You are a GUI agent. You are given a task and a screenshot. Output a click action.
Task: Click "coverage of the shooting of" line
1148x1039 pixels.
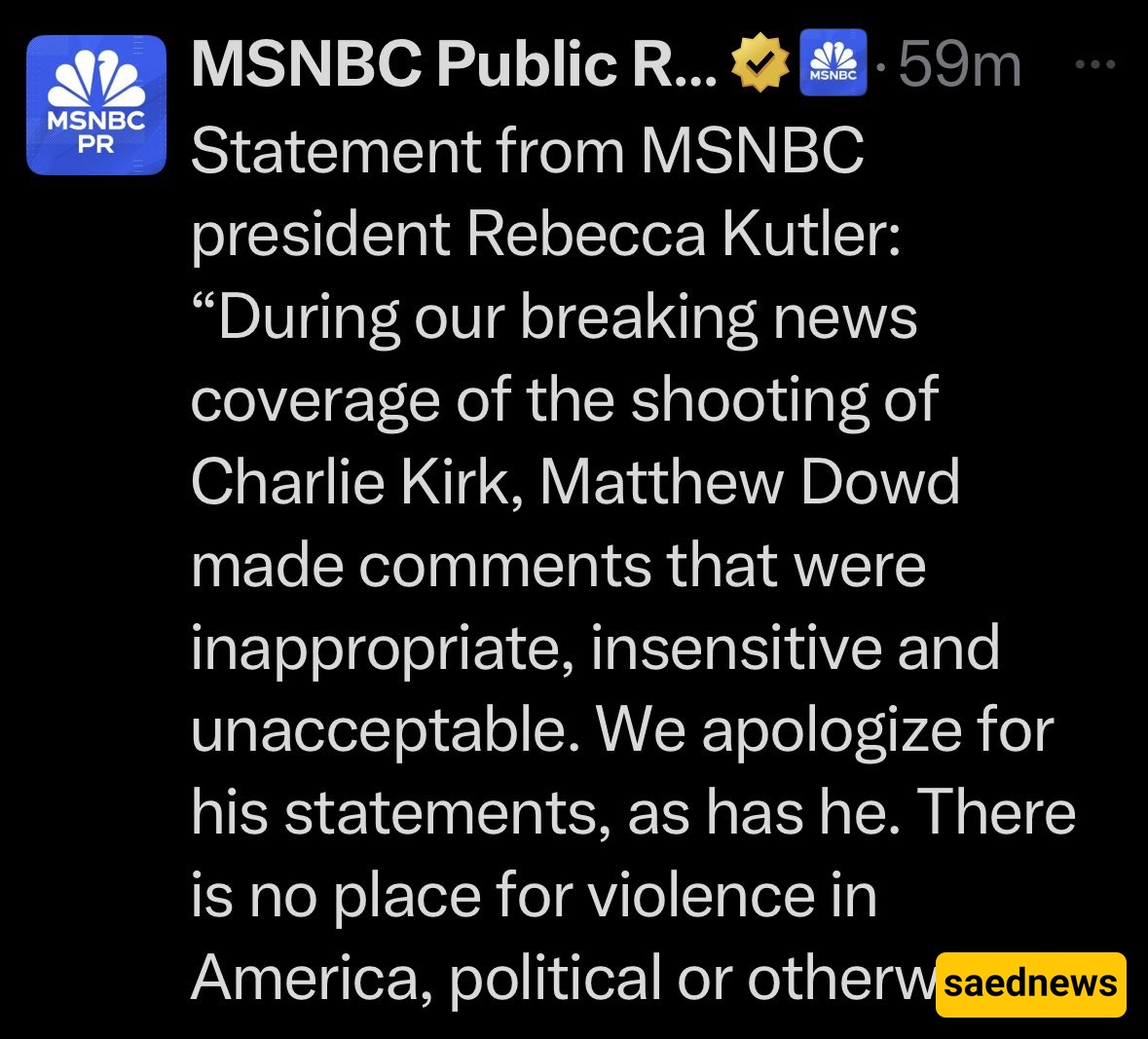point(565,401)
